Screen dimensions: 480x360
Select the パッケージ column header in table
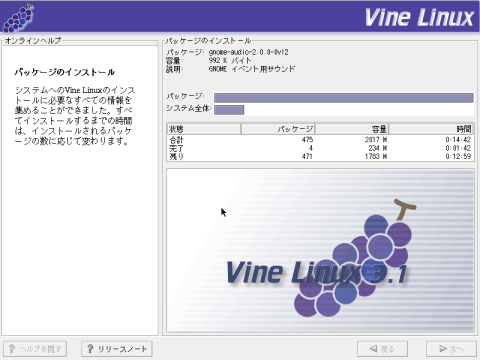(x=278, y=129)
